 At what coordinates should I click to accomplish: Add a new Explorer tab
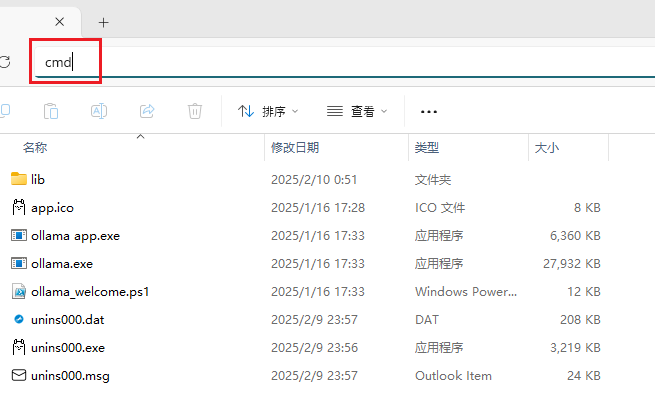click(104, 22)
